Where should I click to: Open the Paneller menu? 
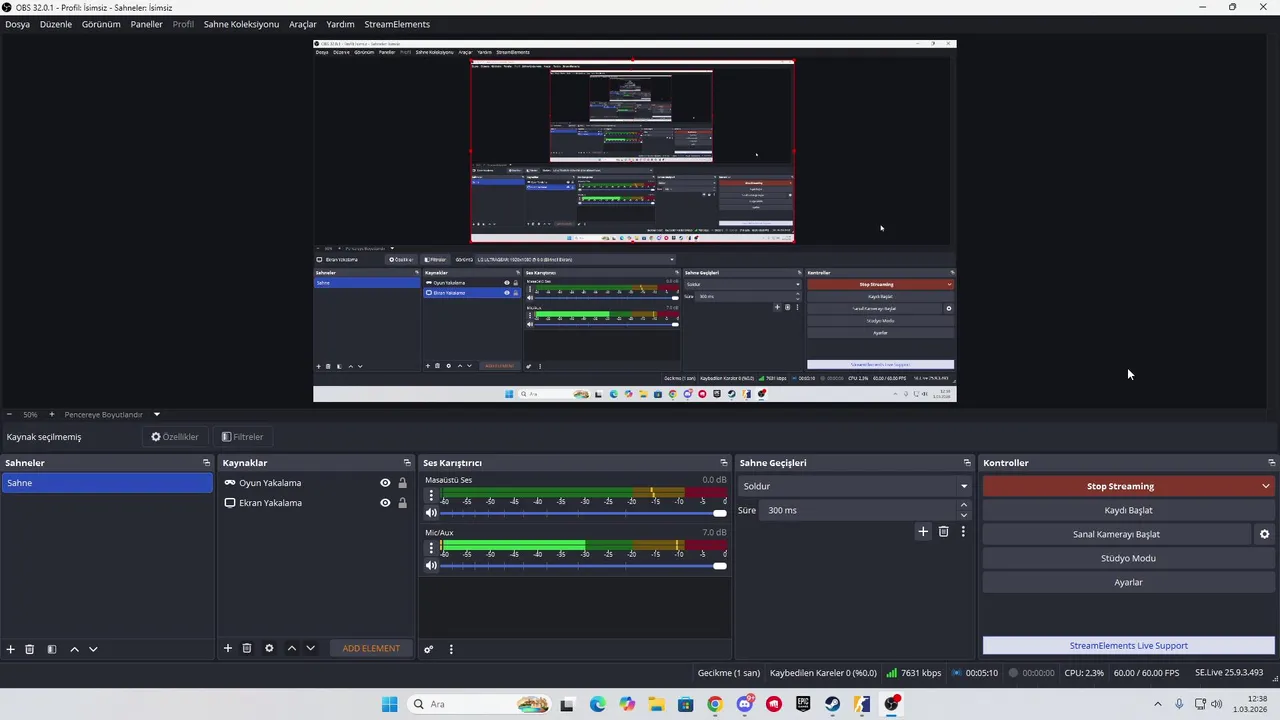click(x=146, y=24)
